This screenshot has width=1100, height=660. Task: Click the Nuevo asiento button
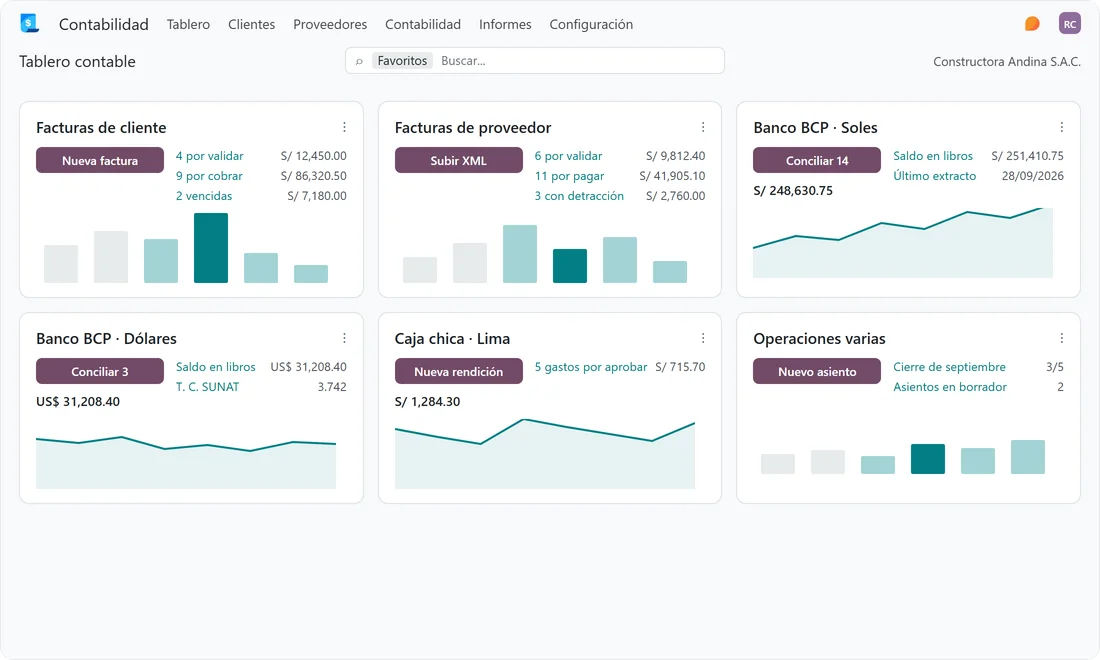817,371
